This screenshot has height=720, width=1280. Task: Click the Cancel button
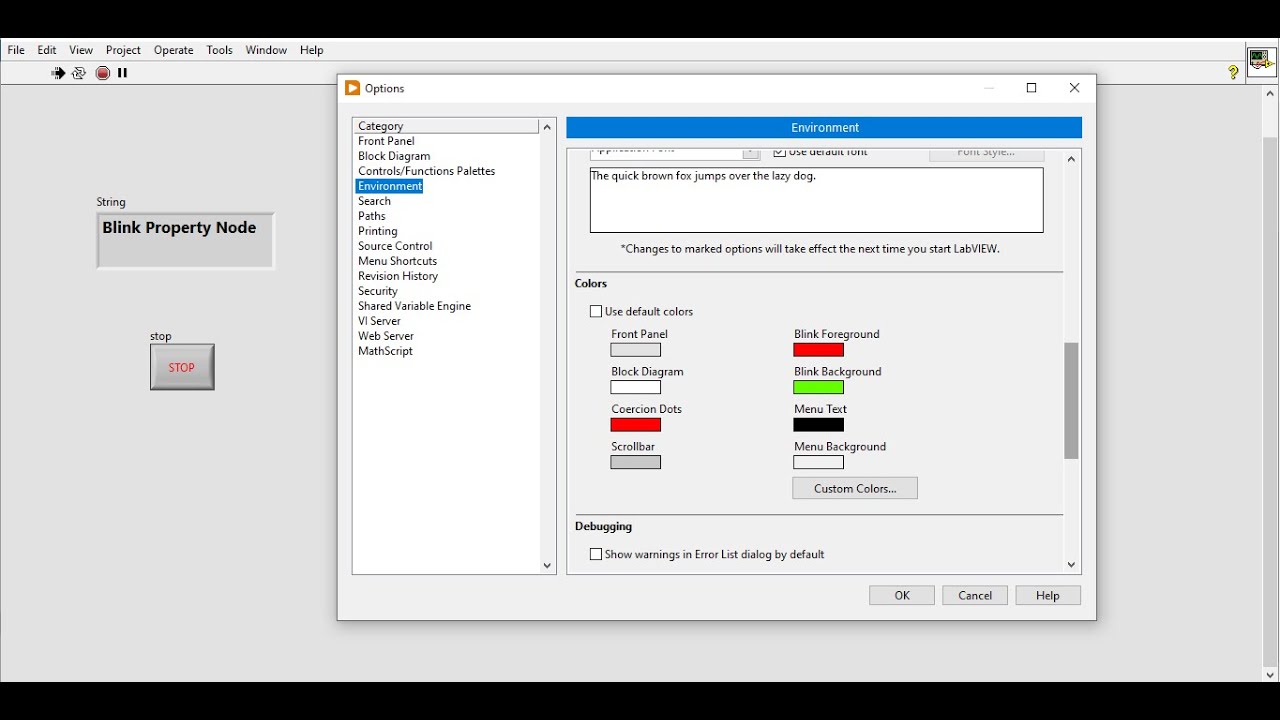[975, 596]
